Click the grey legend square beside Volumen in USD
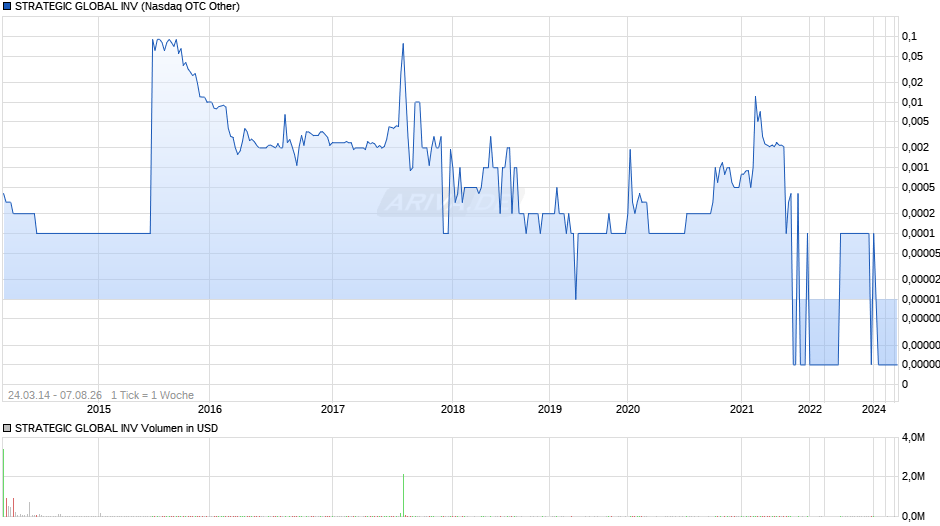This screenshot has width=940, height=526. tap(7, 428)
